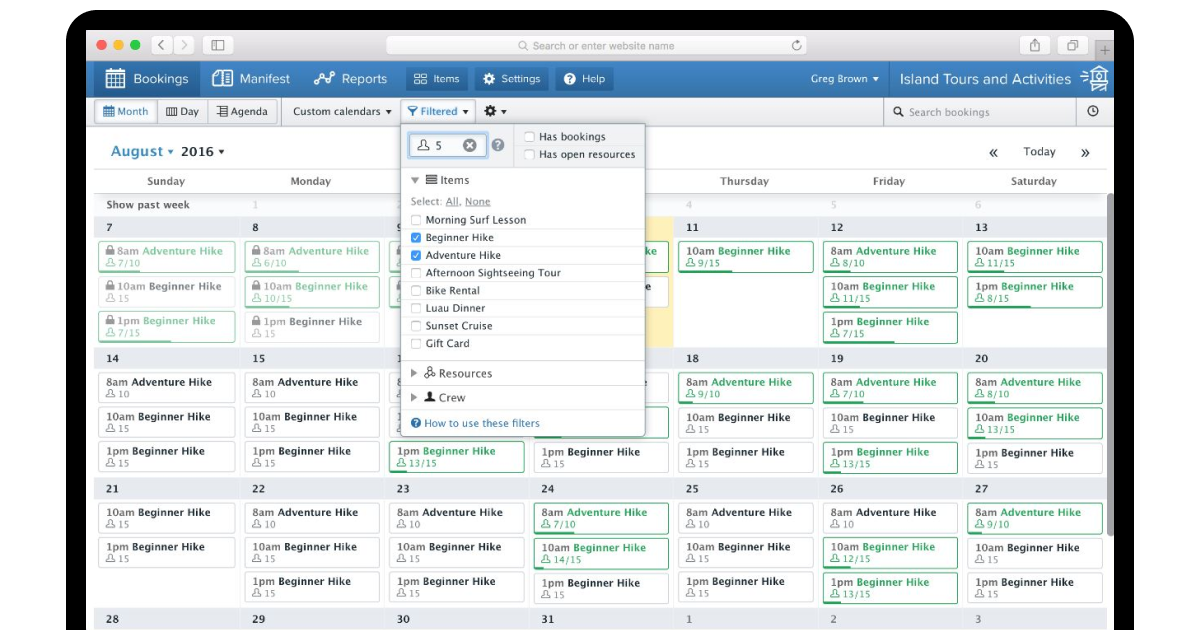Open Saturday 13th 10am Beginner Hike 11/15
The height and width of the screenshot is (630, 1200).
tap(1035, 257)
